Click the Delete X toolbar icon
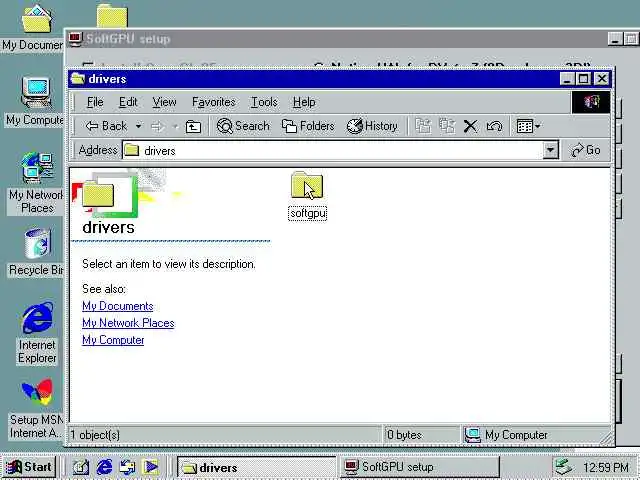Image resolution: width=640 pixels, height=480 pixels. click(470, 127)
